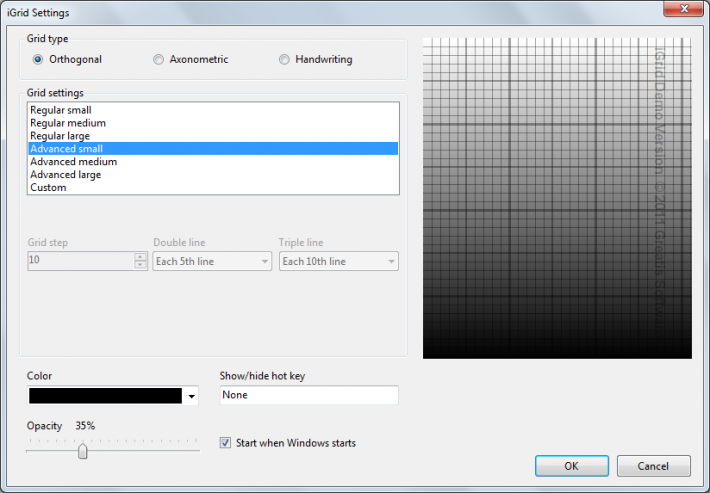The image size is (710, 493).
Task: Click the Cancel button
Action: click(x=653, y=466)
